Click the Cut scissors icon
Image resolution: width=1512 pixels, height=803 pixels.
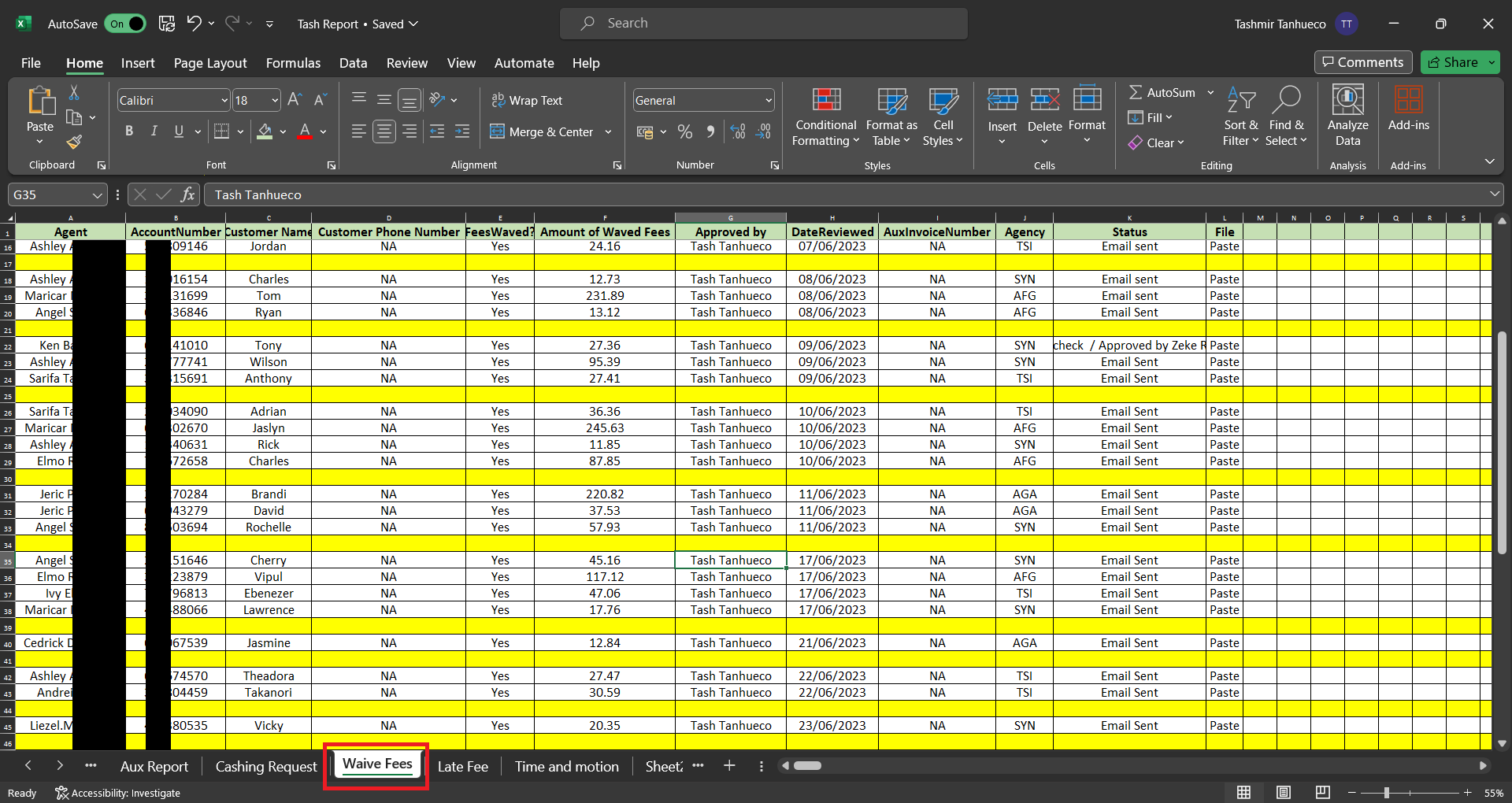pyautogui.click(x=74, y=93)
